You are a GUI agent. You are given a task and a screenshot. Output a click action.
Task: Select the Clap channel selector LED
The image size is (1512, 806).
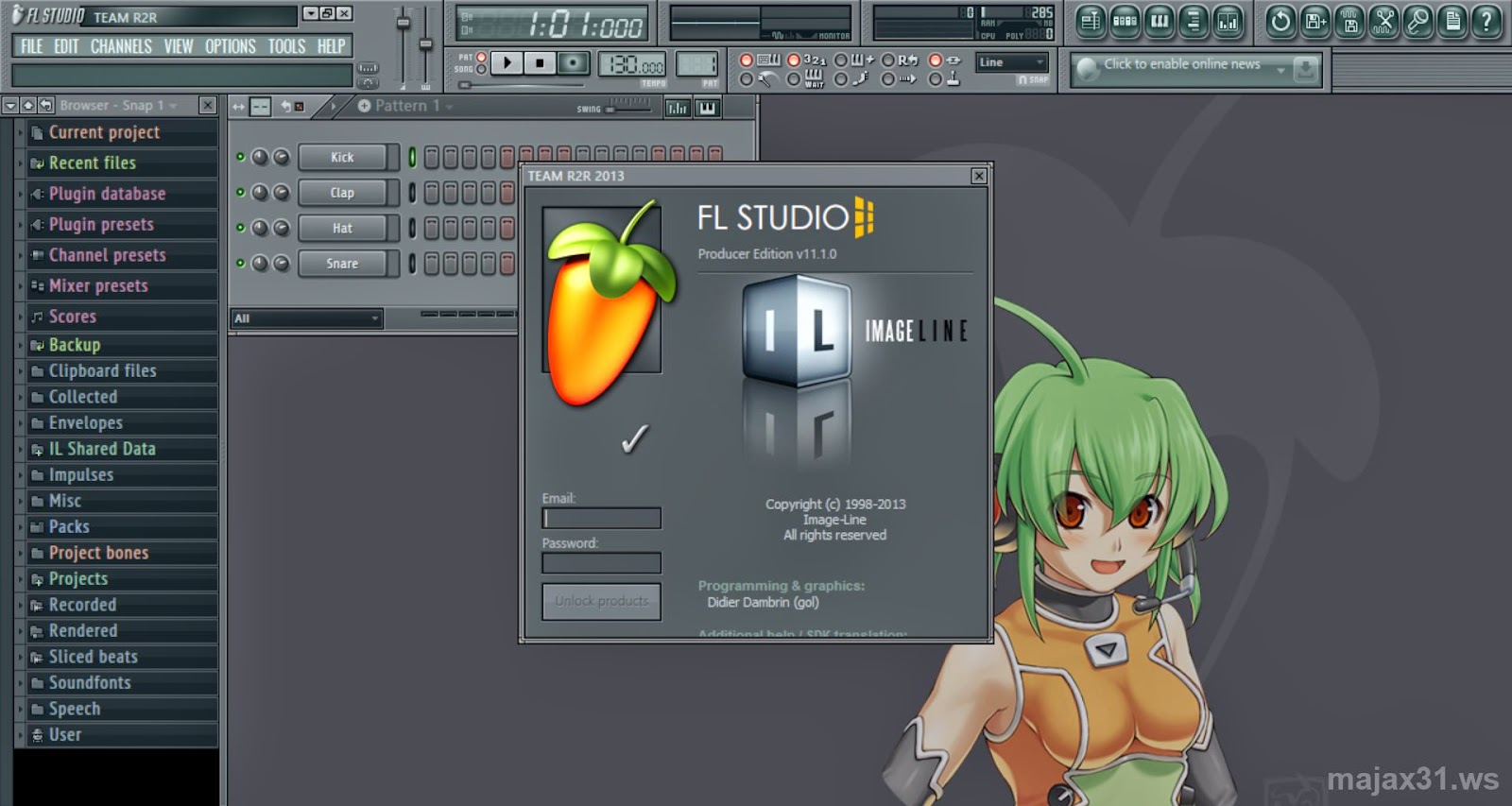pyautogui.click(x=412, y=193)
